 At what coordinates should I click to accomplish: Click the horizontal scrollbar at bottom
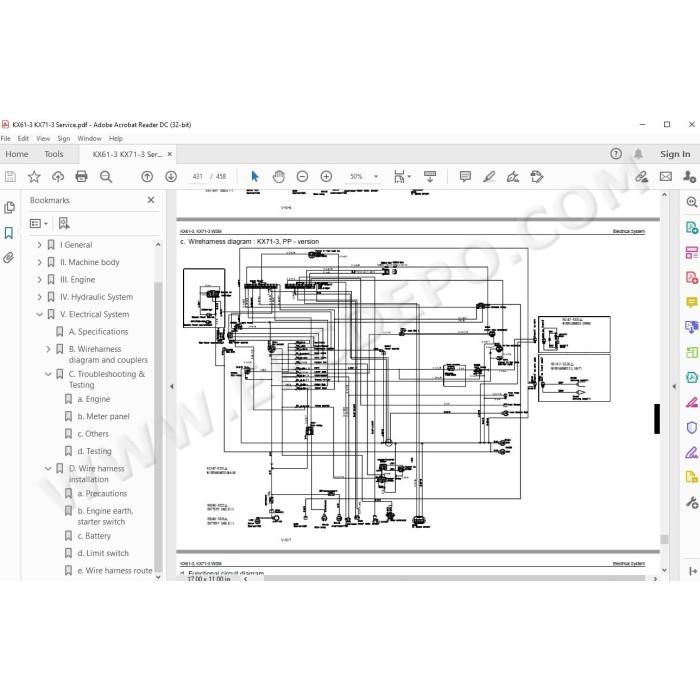tap(454, 578)
